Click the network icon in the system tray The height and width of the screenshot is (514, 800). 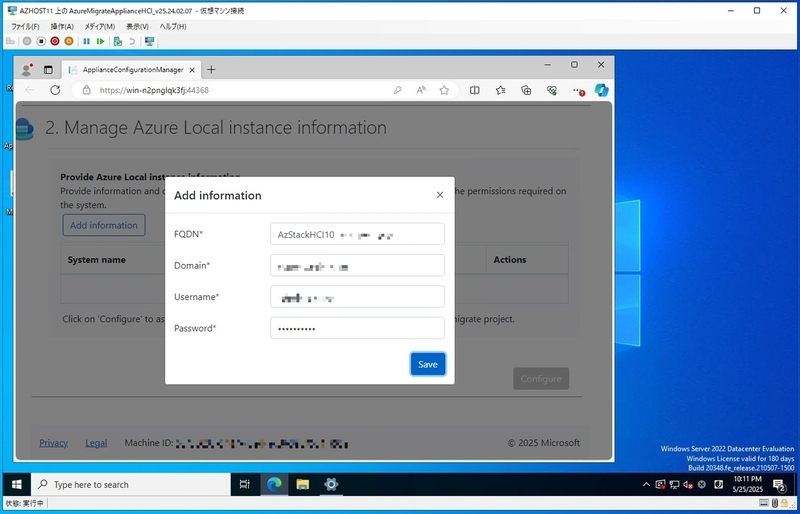[x=674, y=484]
